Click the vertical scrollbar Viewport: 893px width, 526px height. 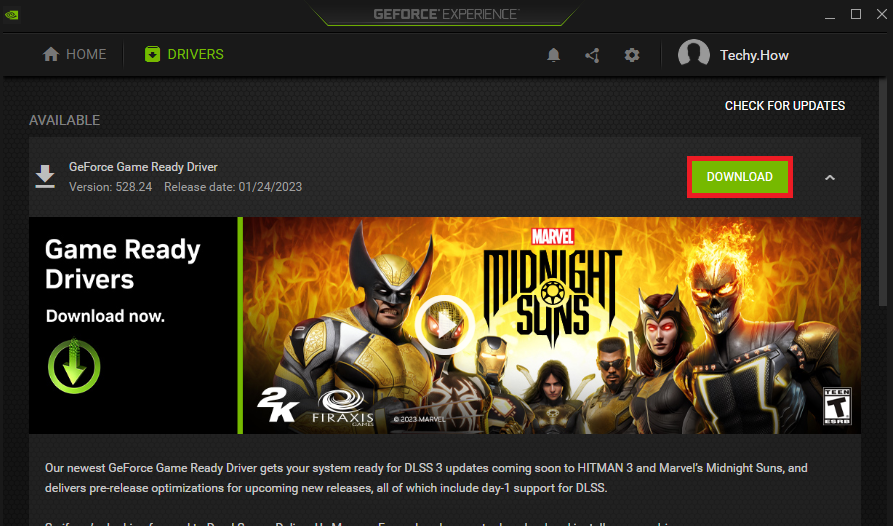[x=884, y=194]
